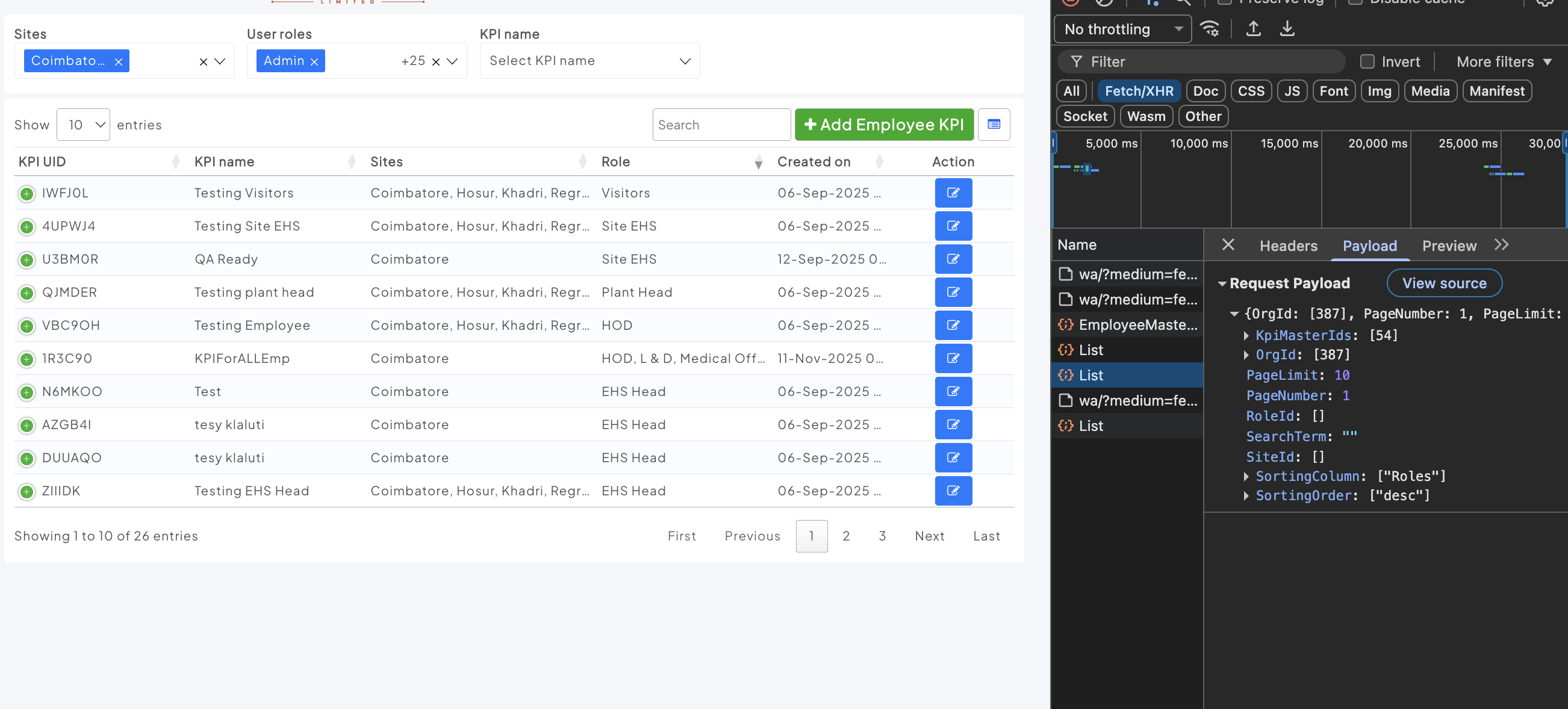Open network conditions wifi icon

coord(1209,29)
